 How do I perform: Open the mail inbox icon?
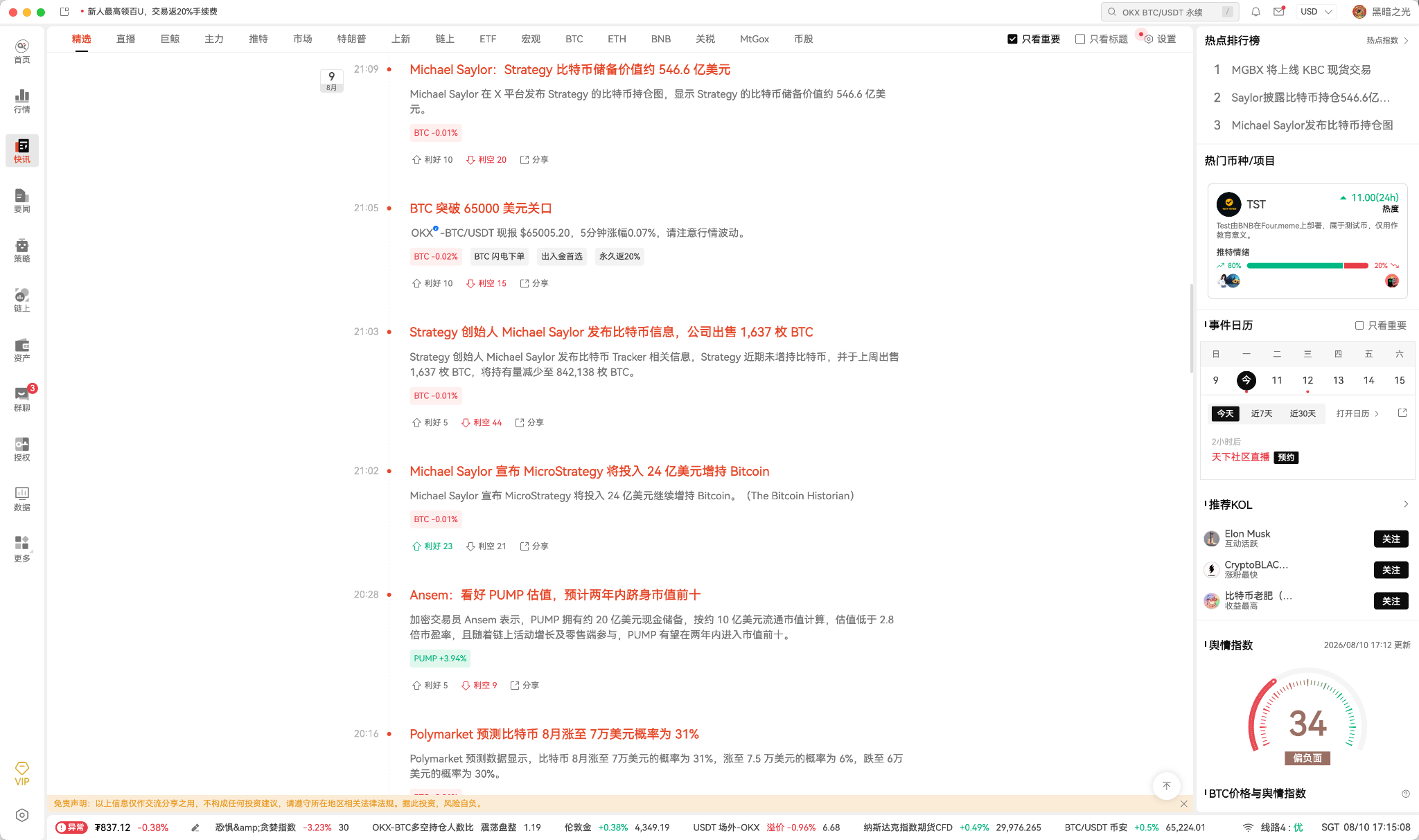pyautogui.click(x=1279, y=12)
